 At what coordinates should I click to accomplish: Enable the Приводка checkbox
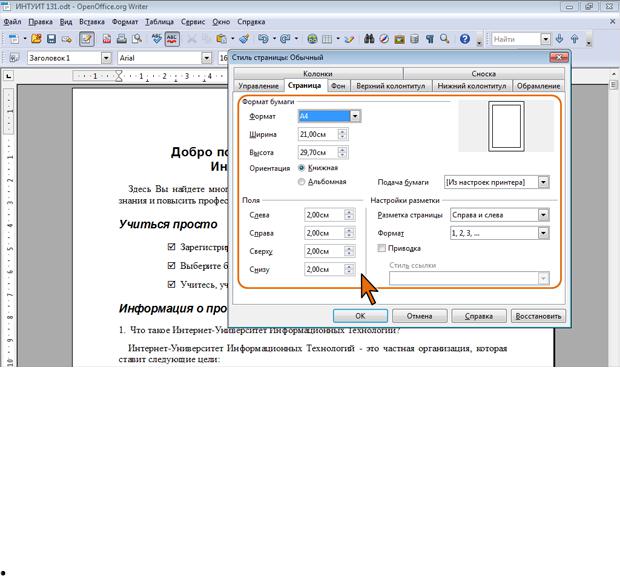[x=382, y=248]
